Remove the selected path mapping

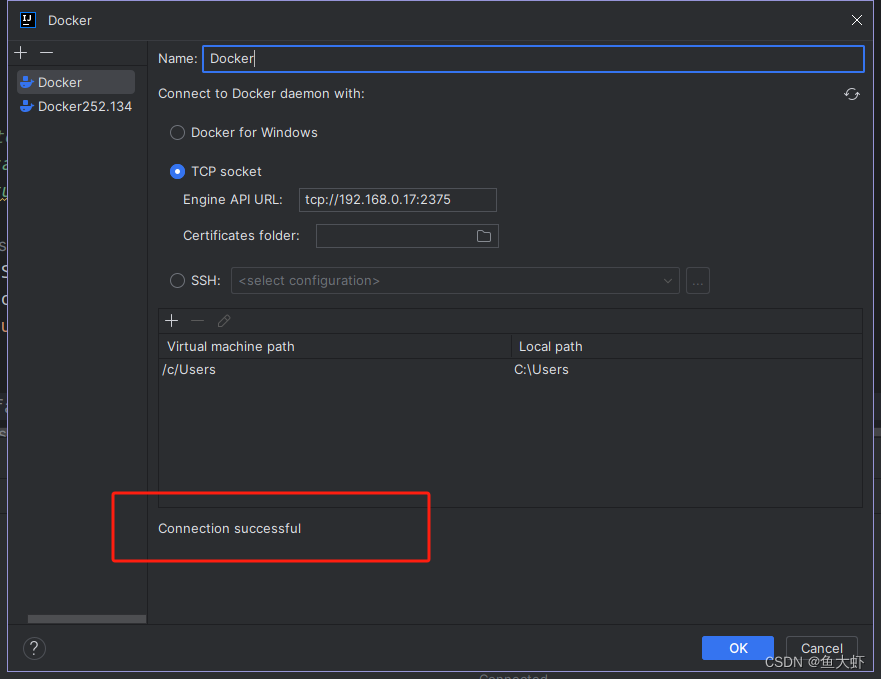click(x=197, y=320)
